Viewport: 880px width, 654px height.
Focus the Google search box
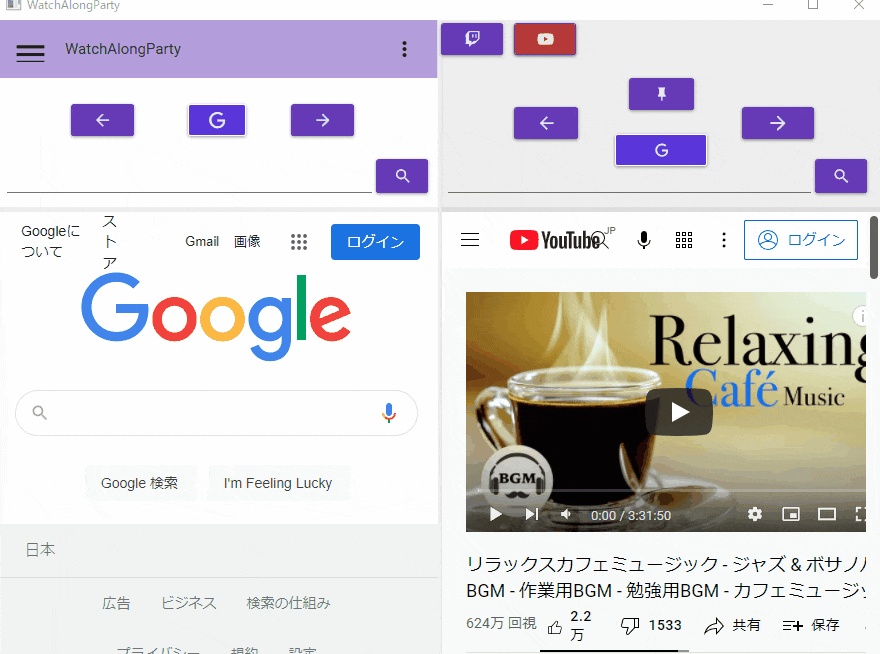tap(216, 413)
